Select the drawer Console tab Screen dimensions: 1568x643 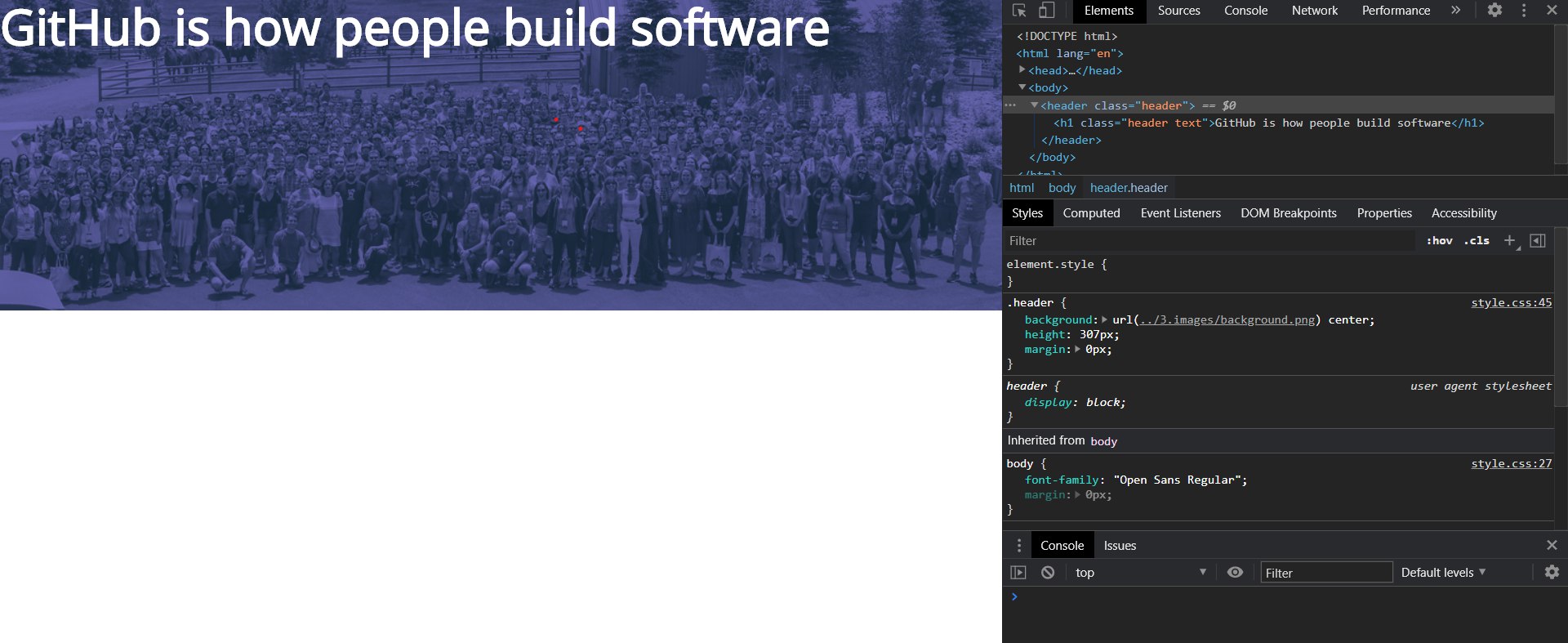(1062, 546)
